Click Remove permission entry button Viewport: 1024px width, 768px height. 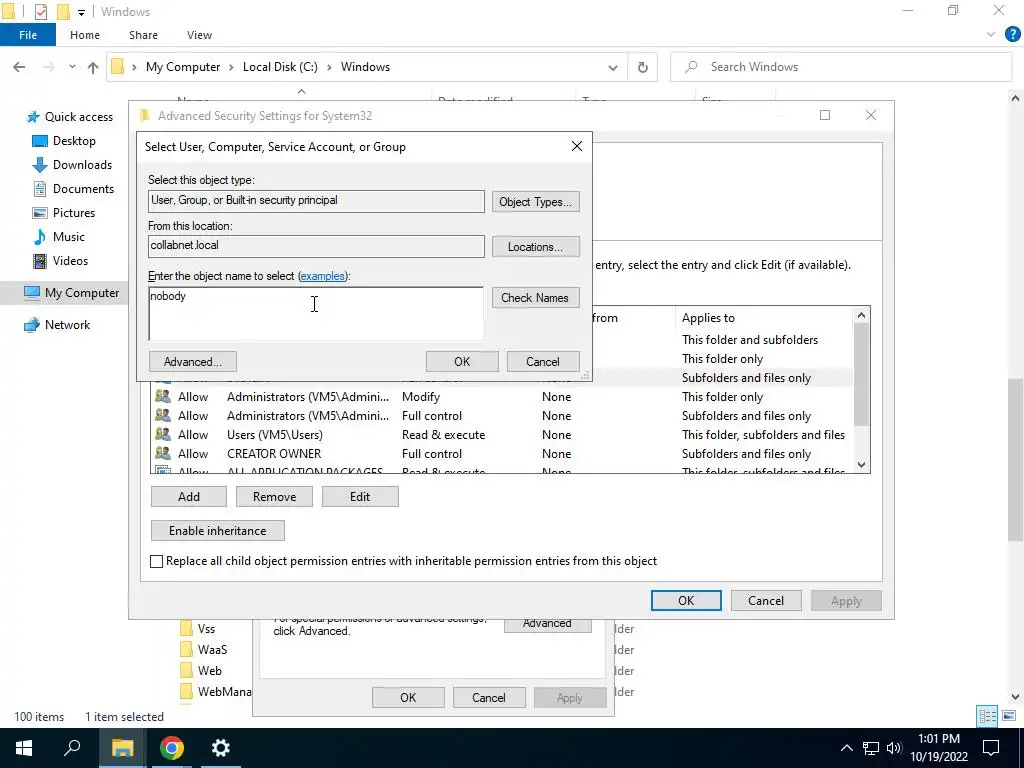[274, 497]
